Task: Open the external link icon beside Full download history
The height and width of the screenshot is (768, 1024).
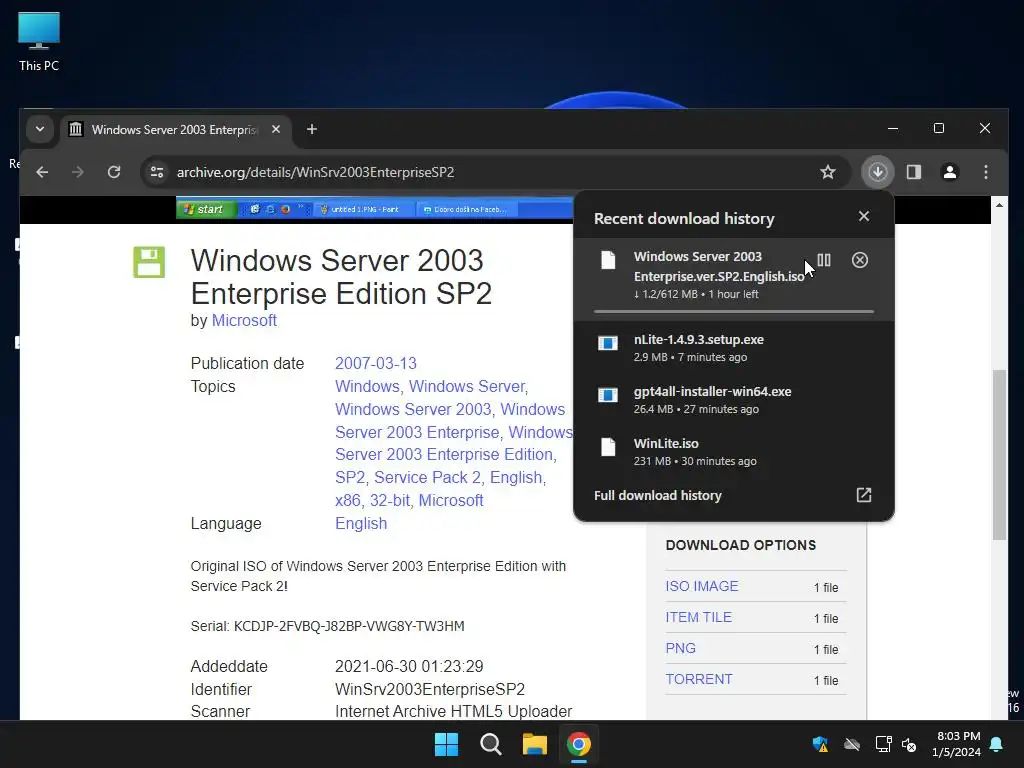Action: pyautogui.click(x=864, y=495)
